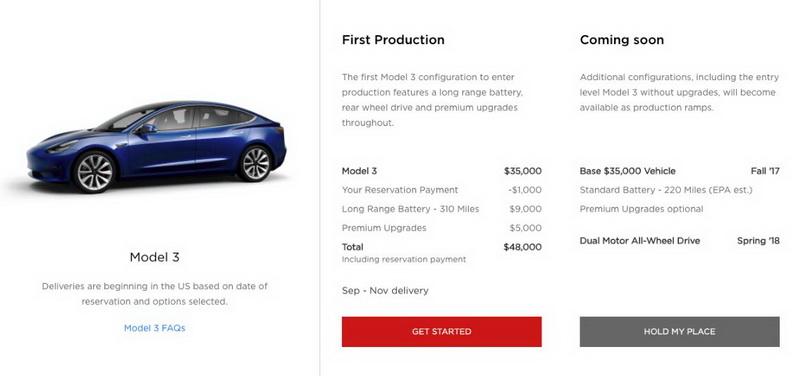Click the Premium Upgrades optional text

point(641,209)
